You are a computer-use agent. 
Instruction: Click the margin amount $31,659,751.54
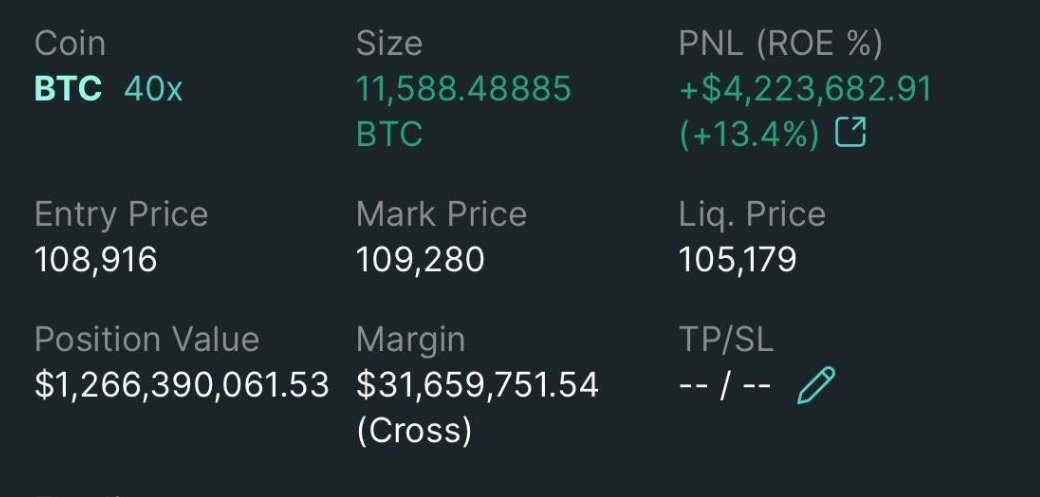(477, 385)
